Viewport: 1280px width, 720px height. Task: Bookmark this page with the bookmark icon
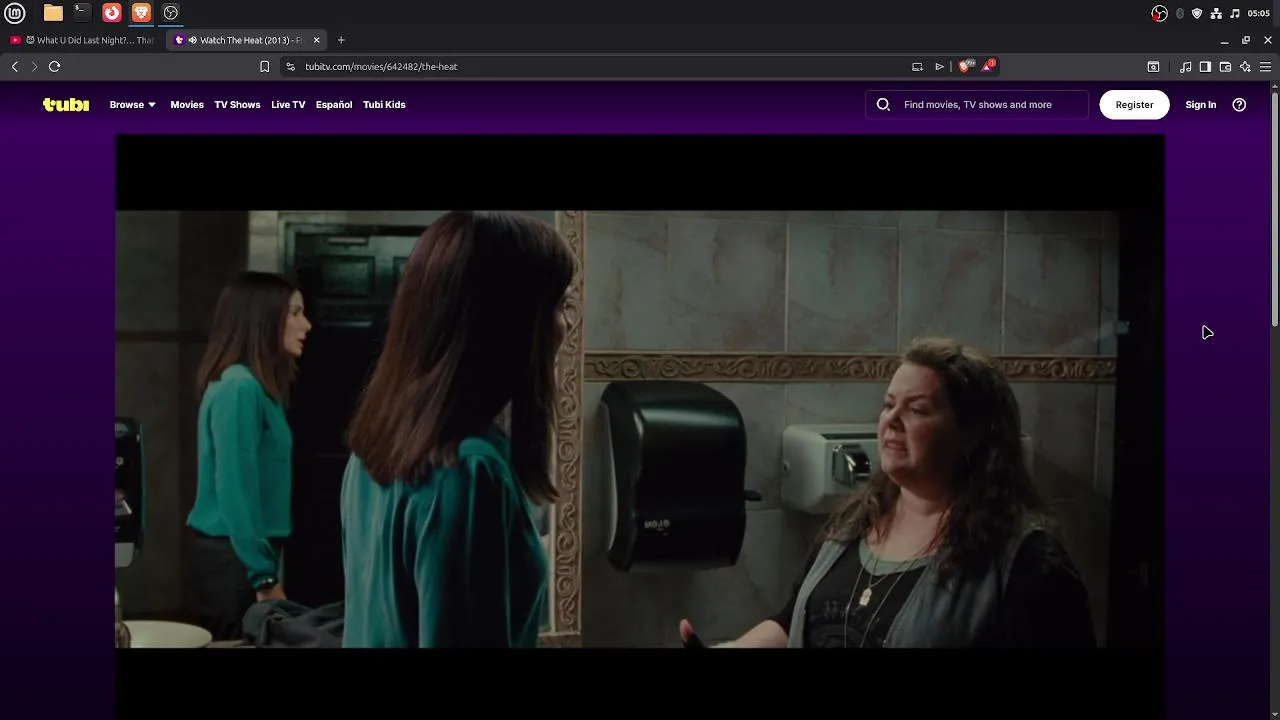tap(264, 66)
